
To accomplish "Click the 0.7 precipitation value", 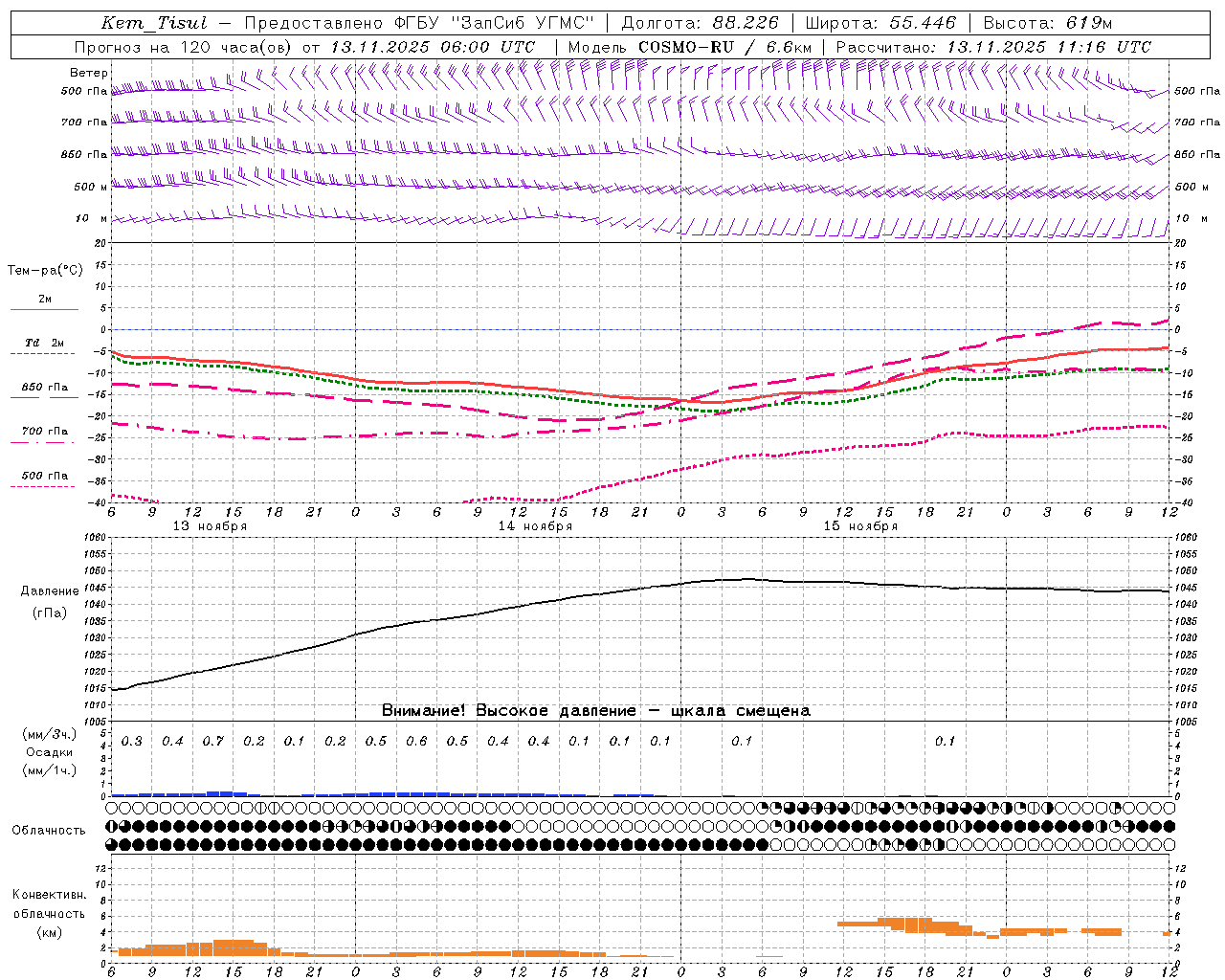I will point(212,742).
